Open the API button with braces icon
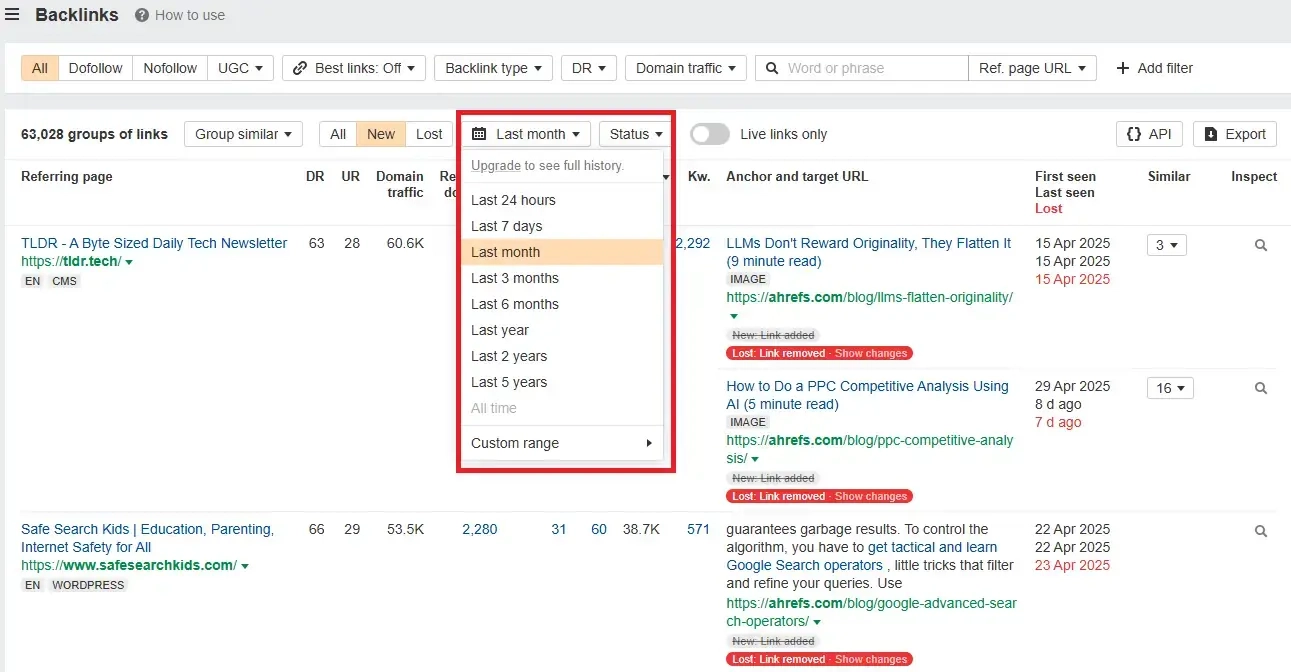Viewport: 1291px width, 672px height. pos(1148,134)
